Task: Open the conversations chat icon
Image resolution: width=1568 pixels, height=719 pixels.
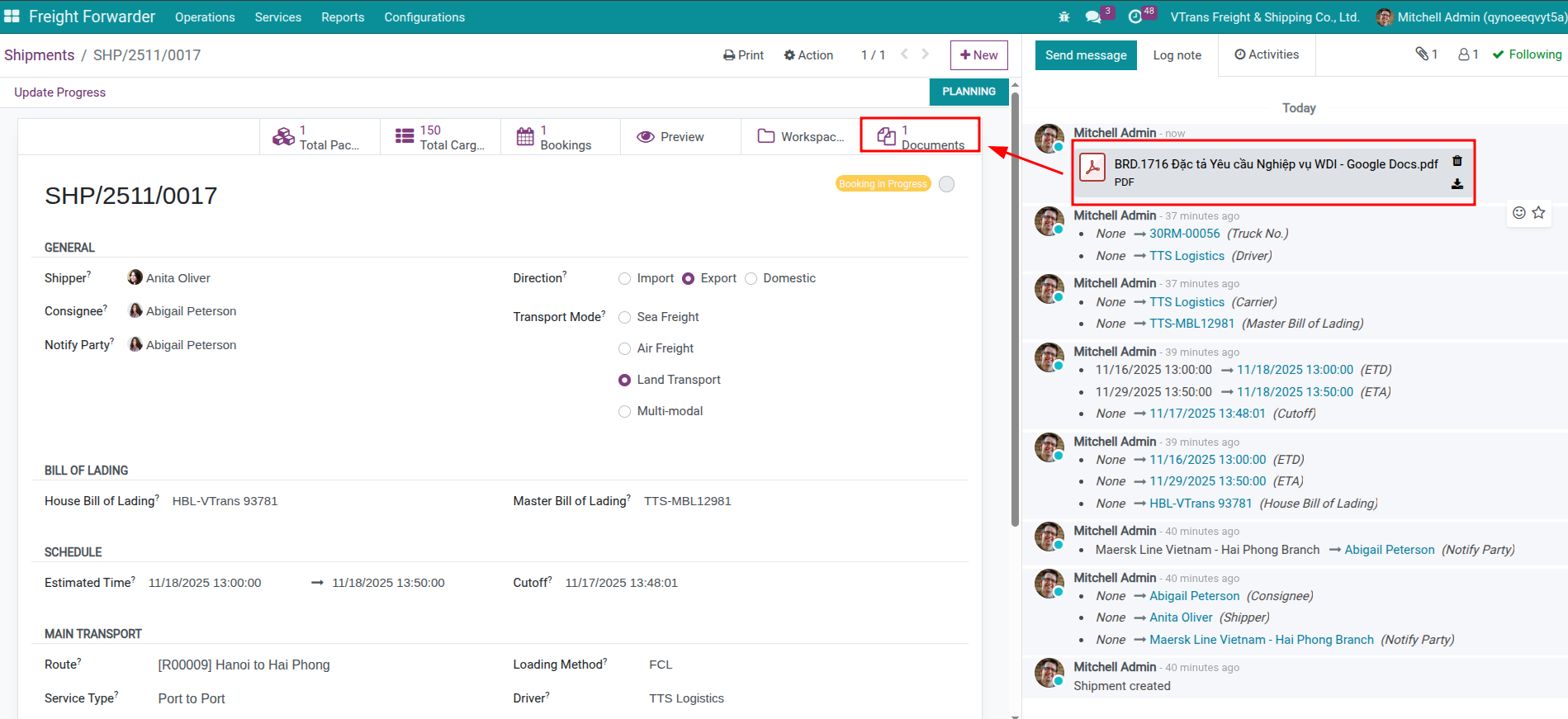Action: 1093,17
